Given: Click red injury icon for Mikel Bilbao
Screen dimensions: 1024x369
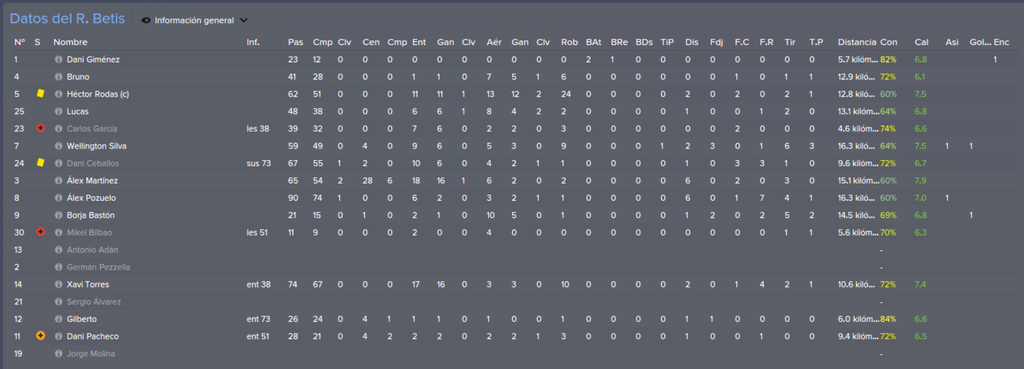Looking at the screenshot, I should [40, 233].
